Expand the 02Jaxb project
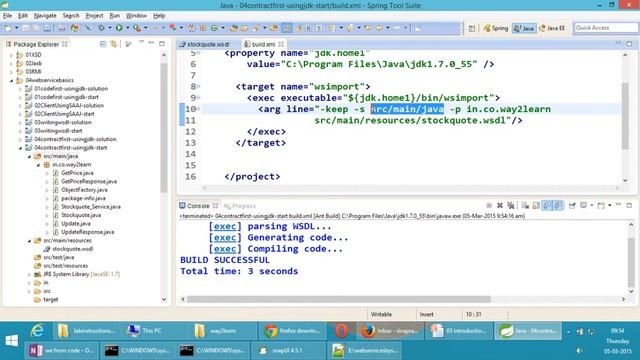The image size is (640, 360). [11, 63]
